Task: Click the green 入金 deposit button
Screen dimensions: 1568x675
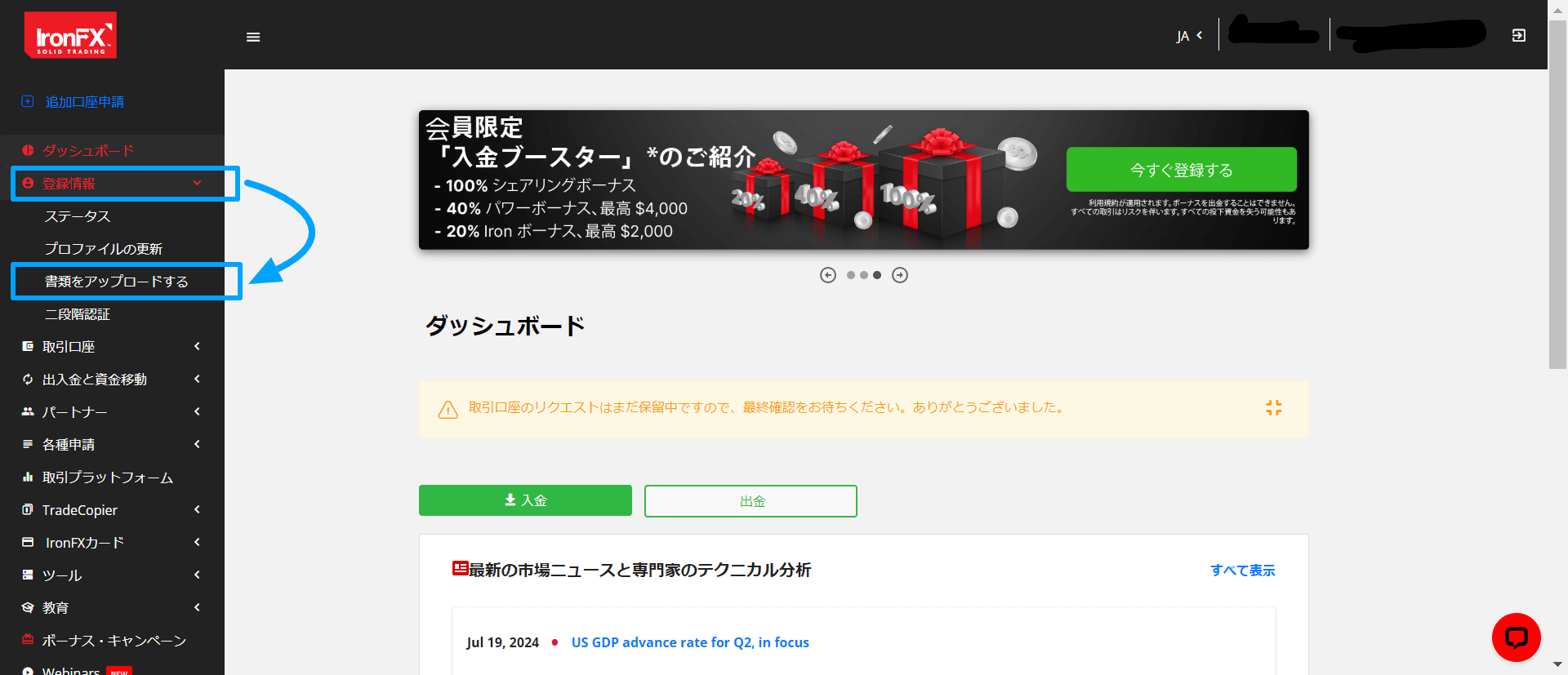Action: pyautogui.click(x=525, y=500)
